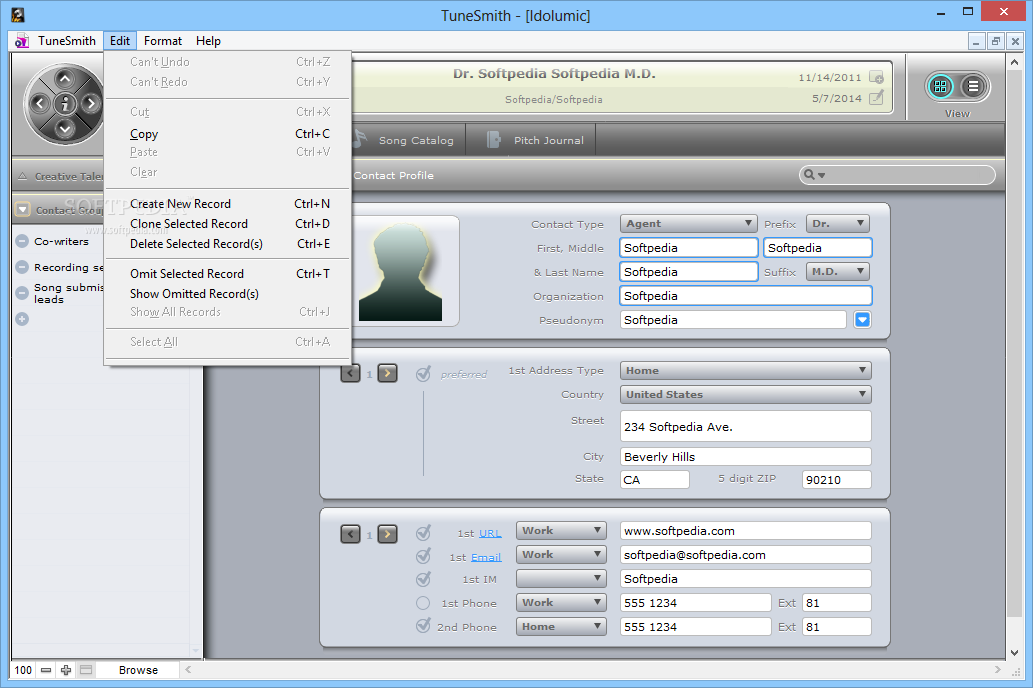Click the search magnifier icon
This screenshot has width=1033, height=688.
(809, 175)
